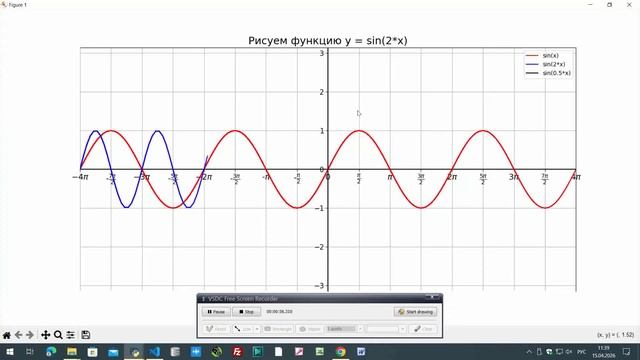
Task: Select the Pencil drawing tool in recorder
Action: (x=216, y=329)
